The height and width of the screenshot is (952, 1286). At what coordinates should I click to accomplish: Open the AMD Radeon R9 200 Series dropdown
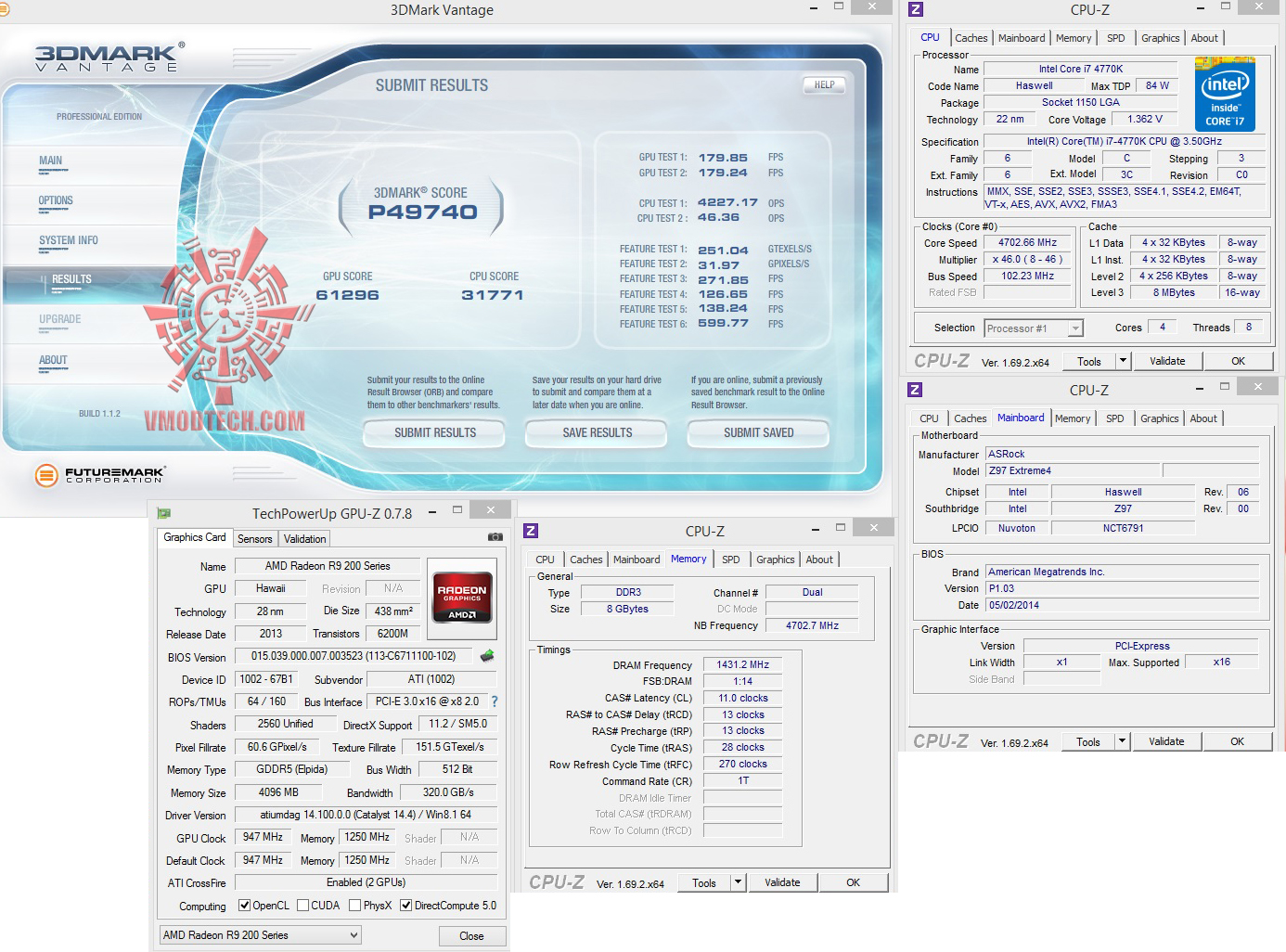[261, 935]
